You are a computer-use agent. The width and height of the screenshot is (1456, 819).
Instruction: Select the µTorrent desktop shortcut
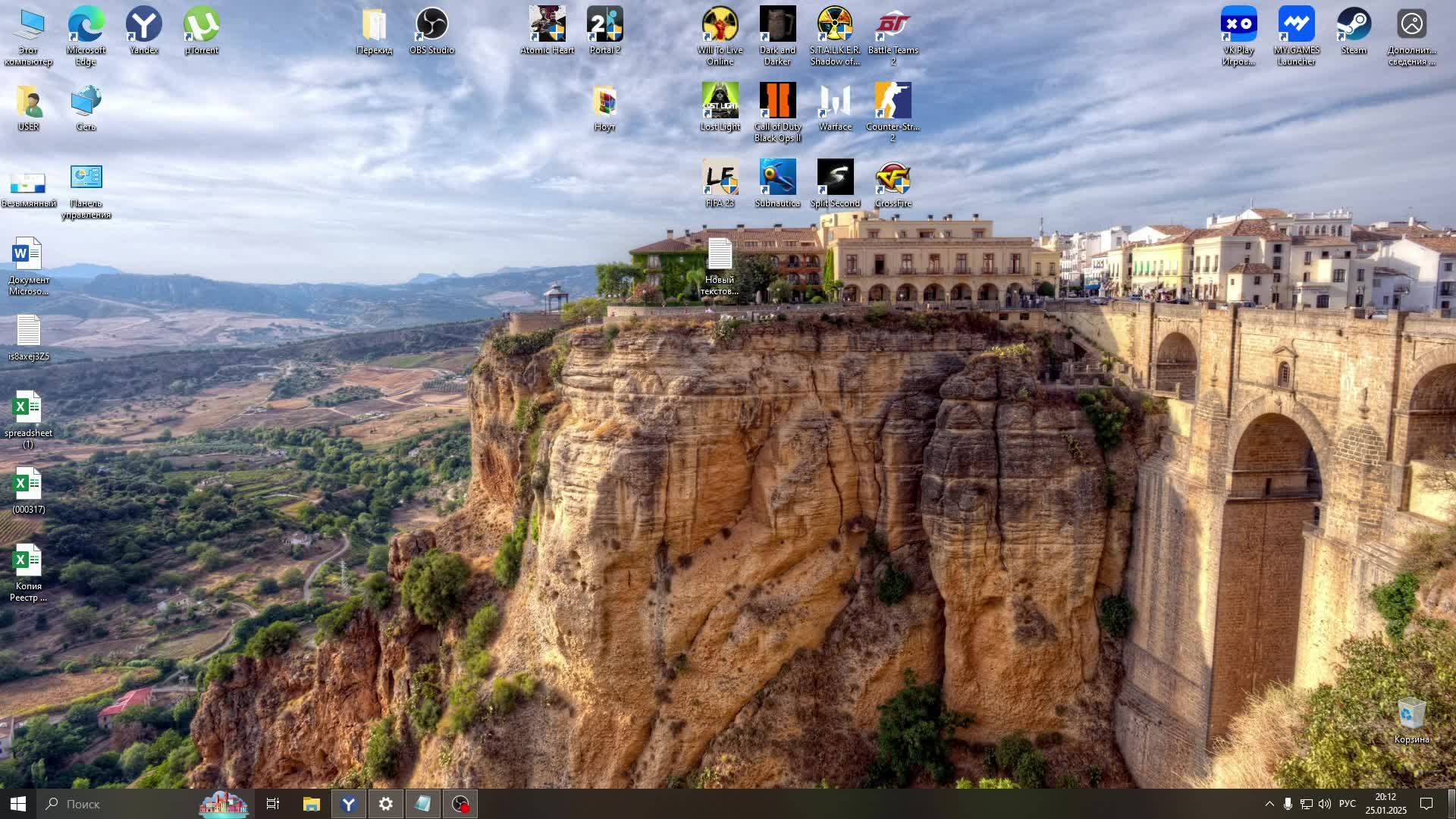[x=201, y=31]
